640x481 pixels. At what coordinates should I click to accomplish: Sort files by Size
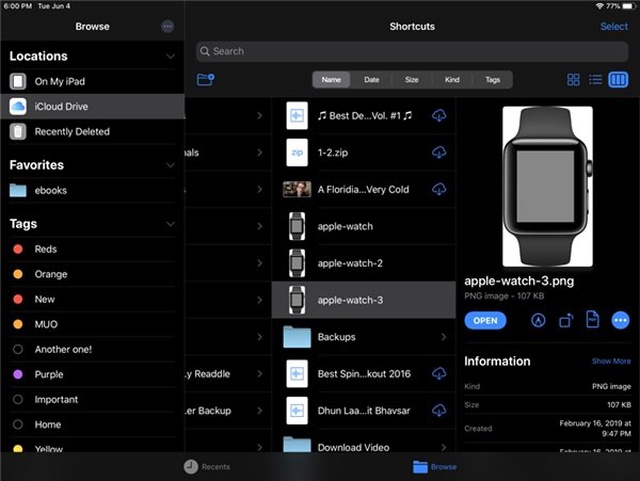click(x=411, y=80)
